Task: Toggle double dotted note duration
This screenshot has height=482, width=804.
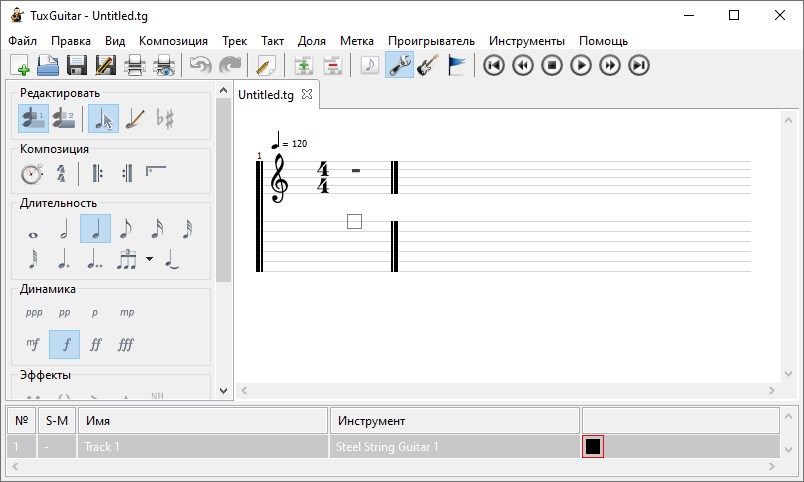Action: point(95,259)
